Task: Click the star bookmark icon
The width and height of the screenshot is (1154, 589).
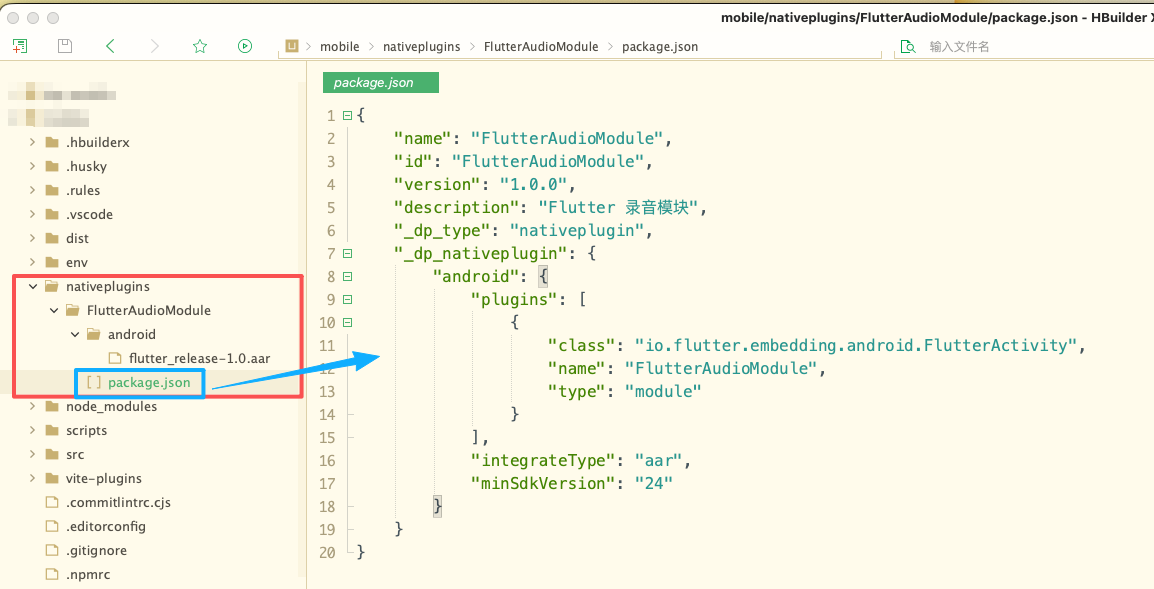Action: pos(200,46)
